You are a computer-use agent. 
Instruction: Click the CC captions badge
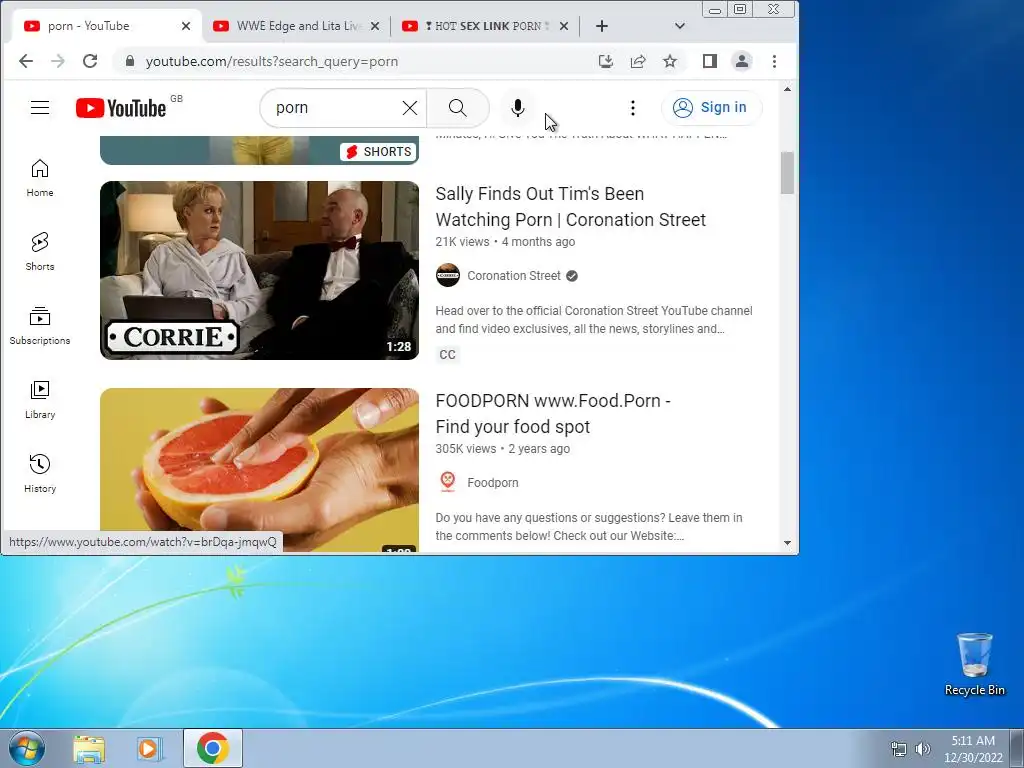click(x=447, y=355)
